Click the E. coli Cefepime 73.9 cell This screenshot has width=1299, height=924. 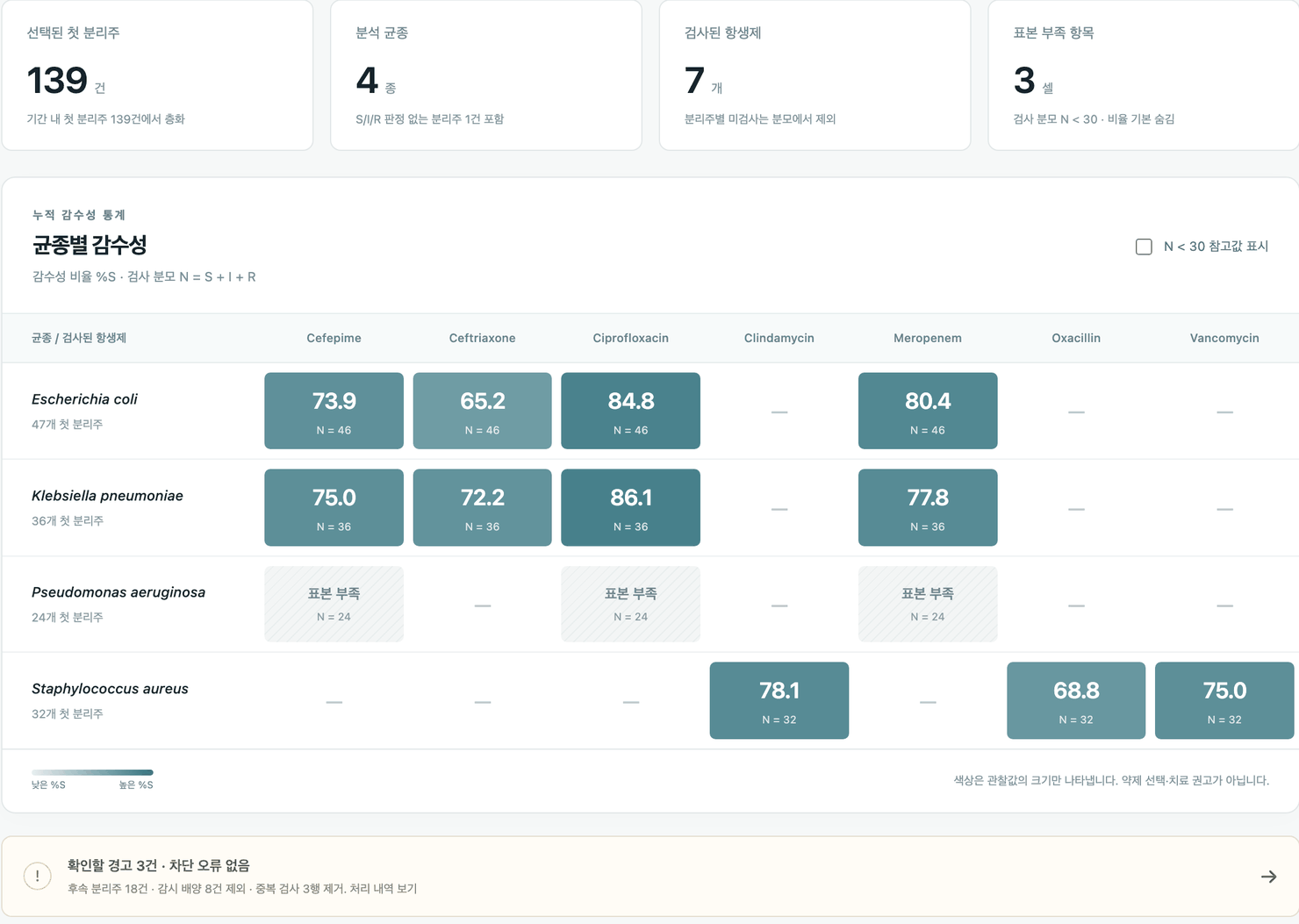tap(334, 411)
